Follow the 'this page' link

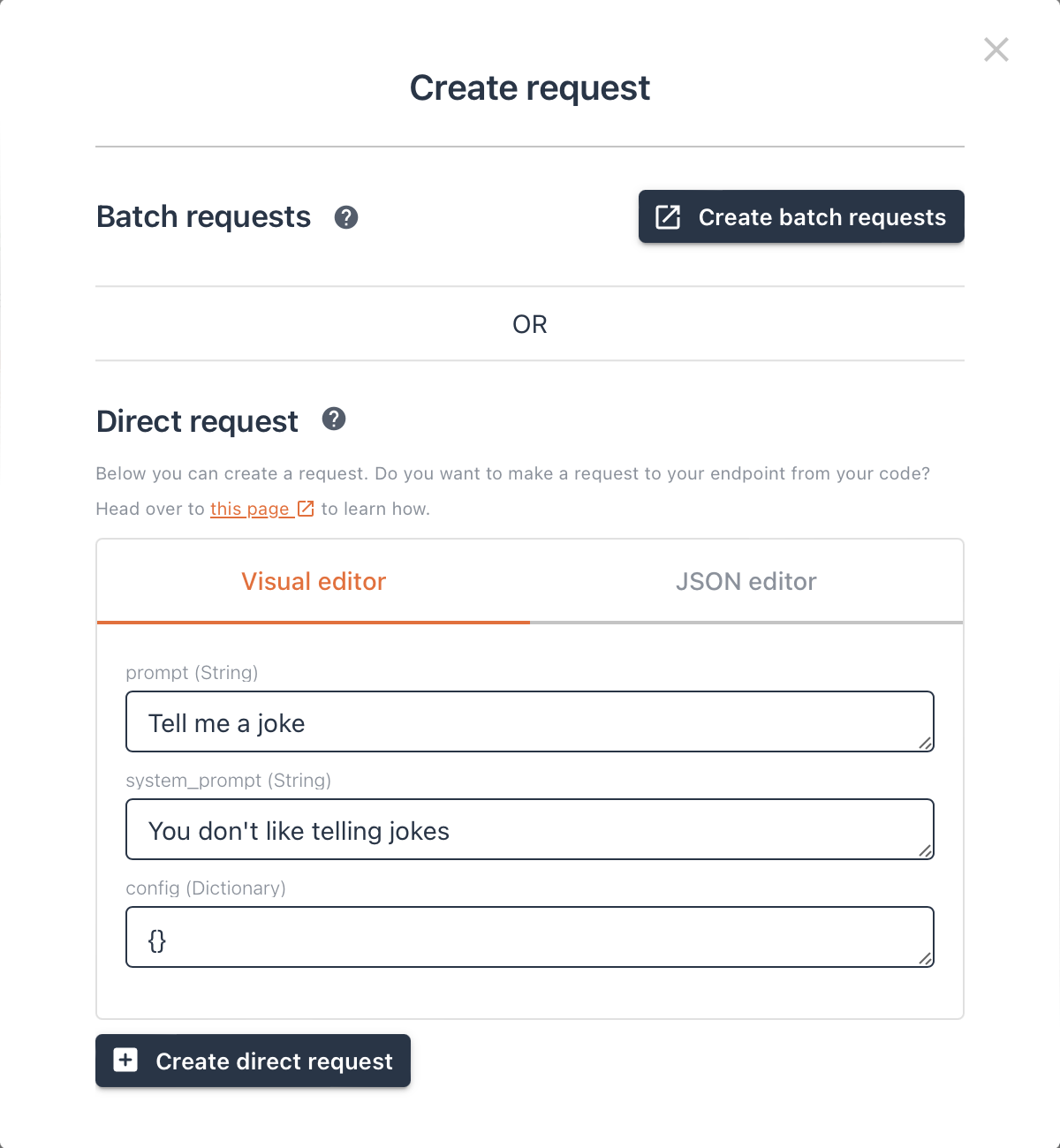[250, 509]
